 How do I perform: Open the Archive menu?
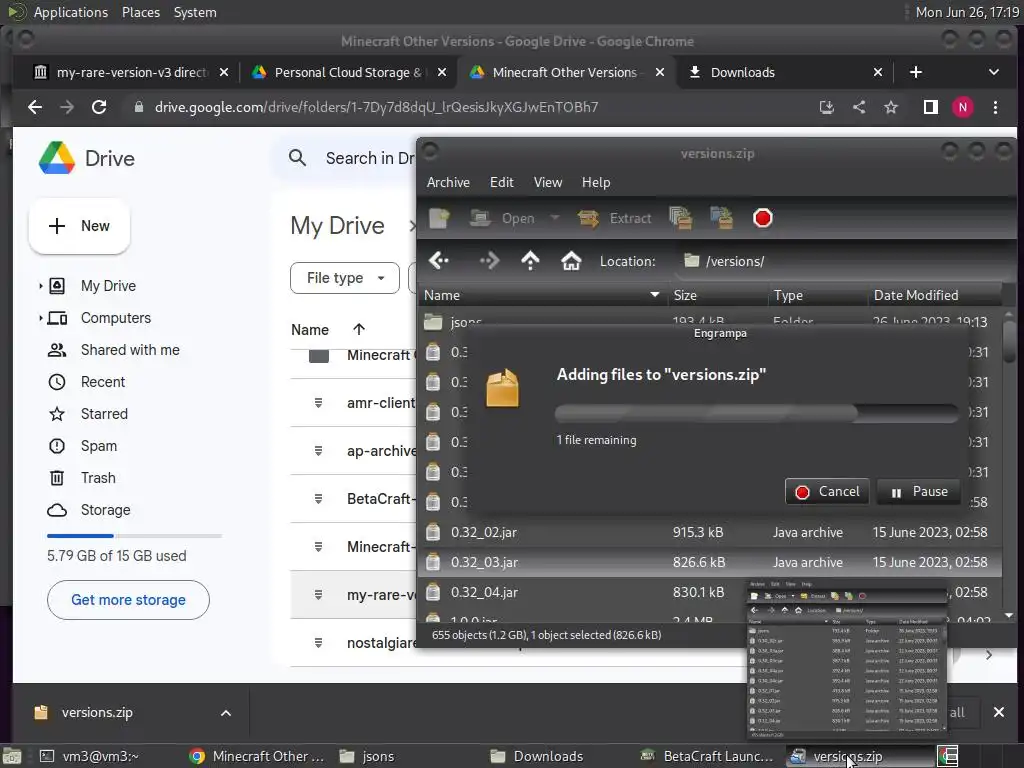(448, 182)
